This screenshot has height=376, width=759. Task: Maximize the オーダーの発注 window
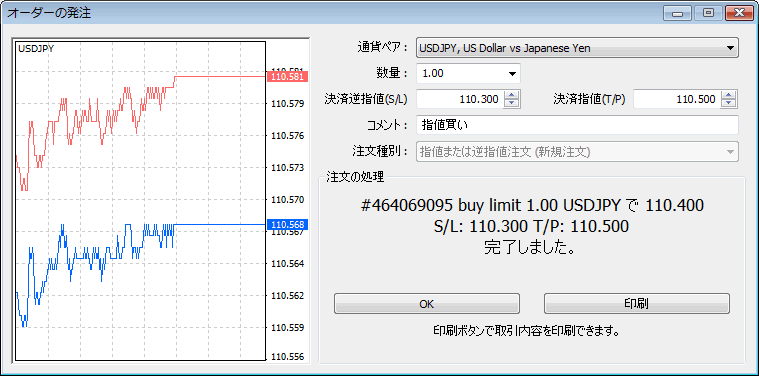click(x=708, y=13)
